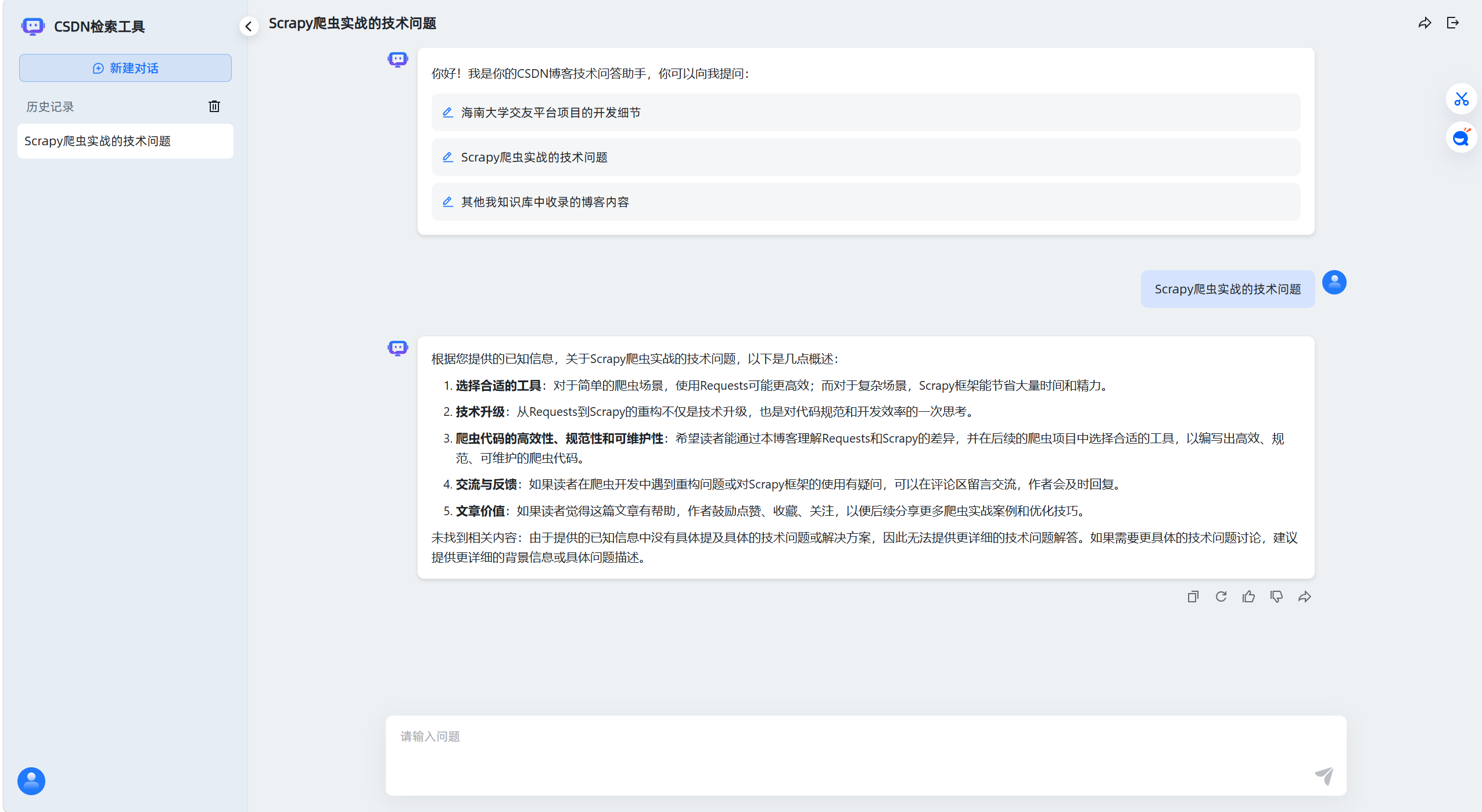Click pencil icon beside 其他我知识库

(x=447, y=202)
